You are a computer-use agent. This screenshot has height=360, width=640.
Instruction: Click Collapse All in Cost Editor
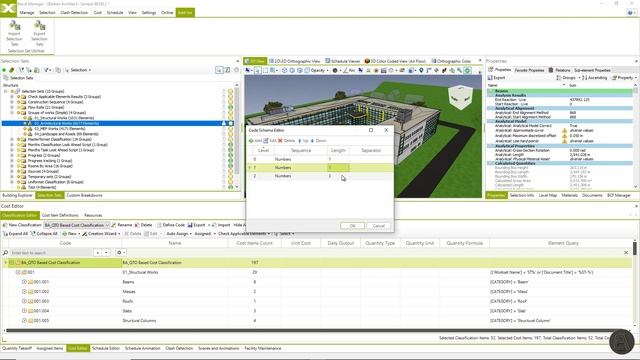pos(44,234)
